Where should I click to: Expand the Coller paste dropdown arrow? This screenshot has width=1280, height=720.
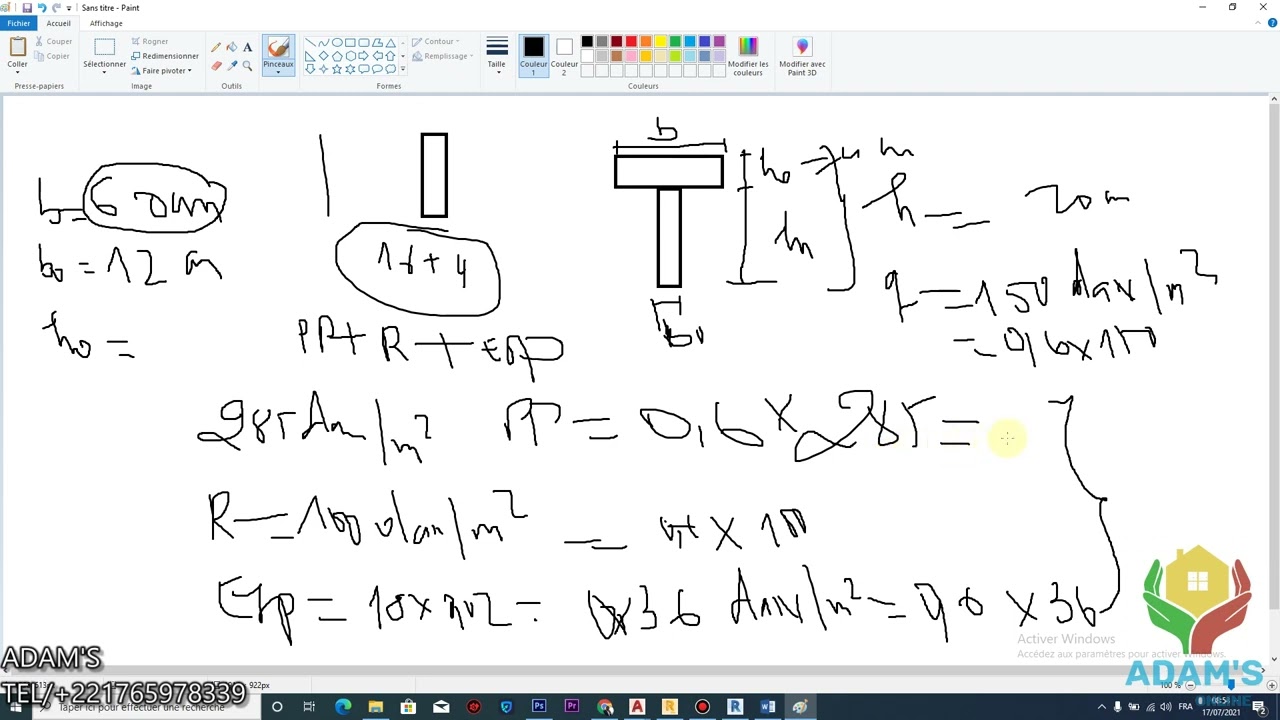17,74
